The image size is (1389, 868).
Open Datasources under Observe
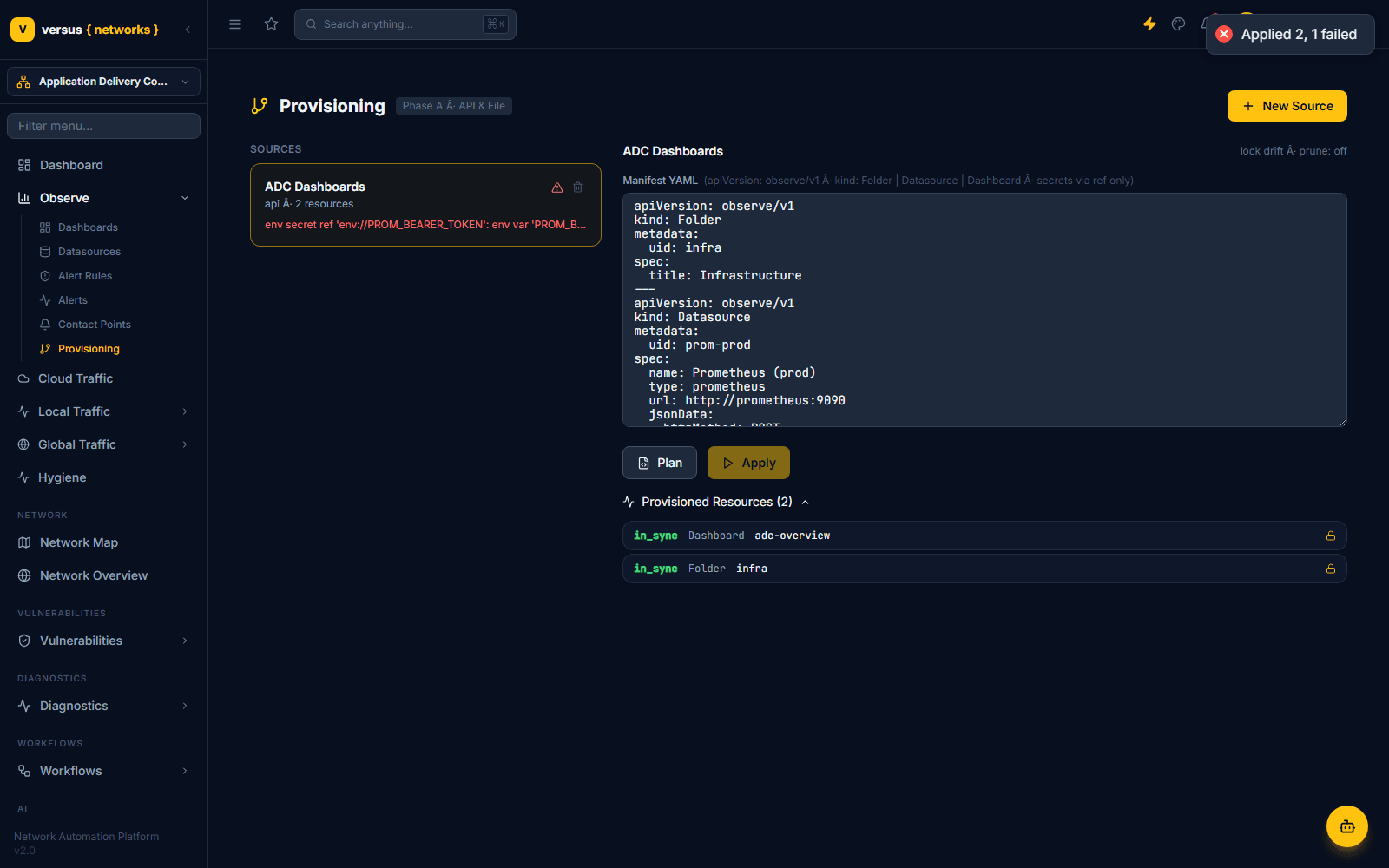click(x=89, y=252)
